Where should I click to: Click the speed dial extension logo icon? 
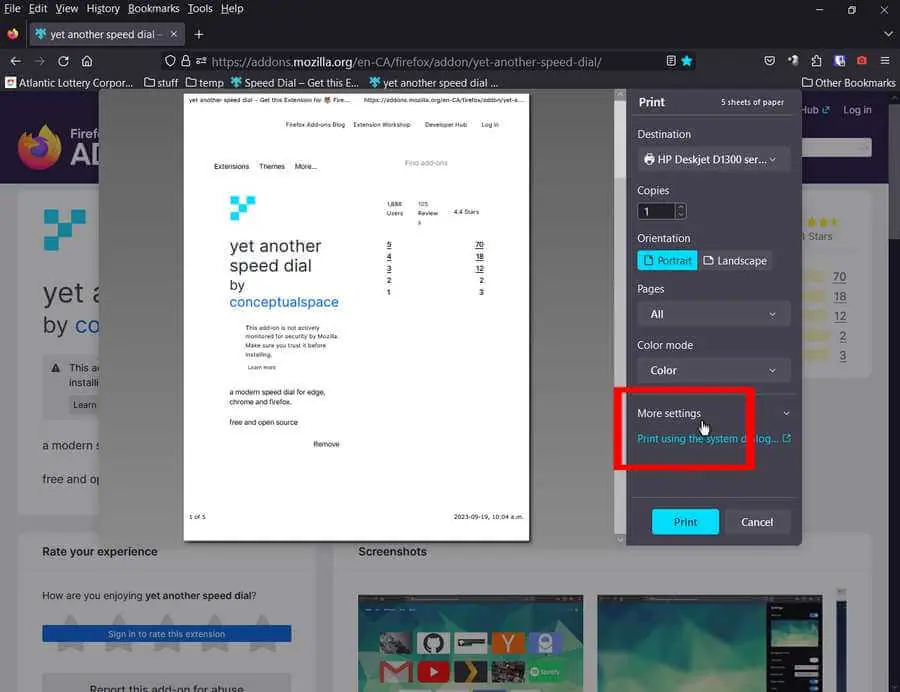click(x=65, y=230)
